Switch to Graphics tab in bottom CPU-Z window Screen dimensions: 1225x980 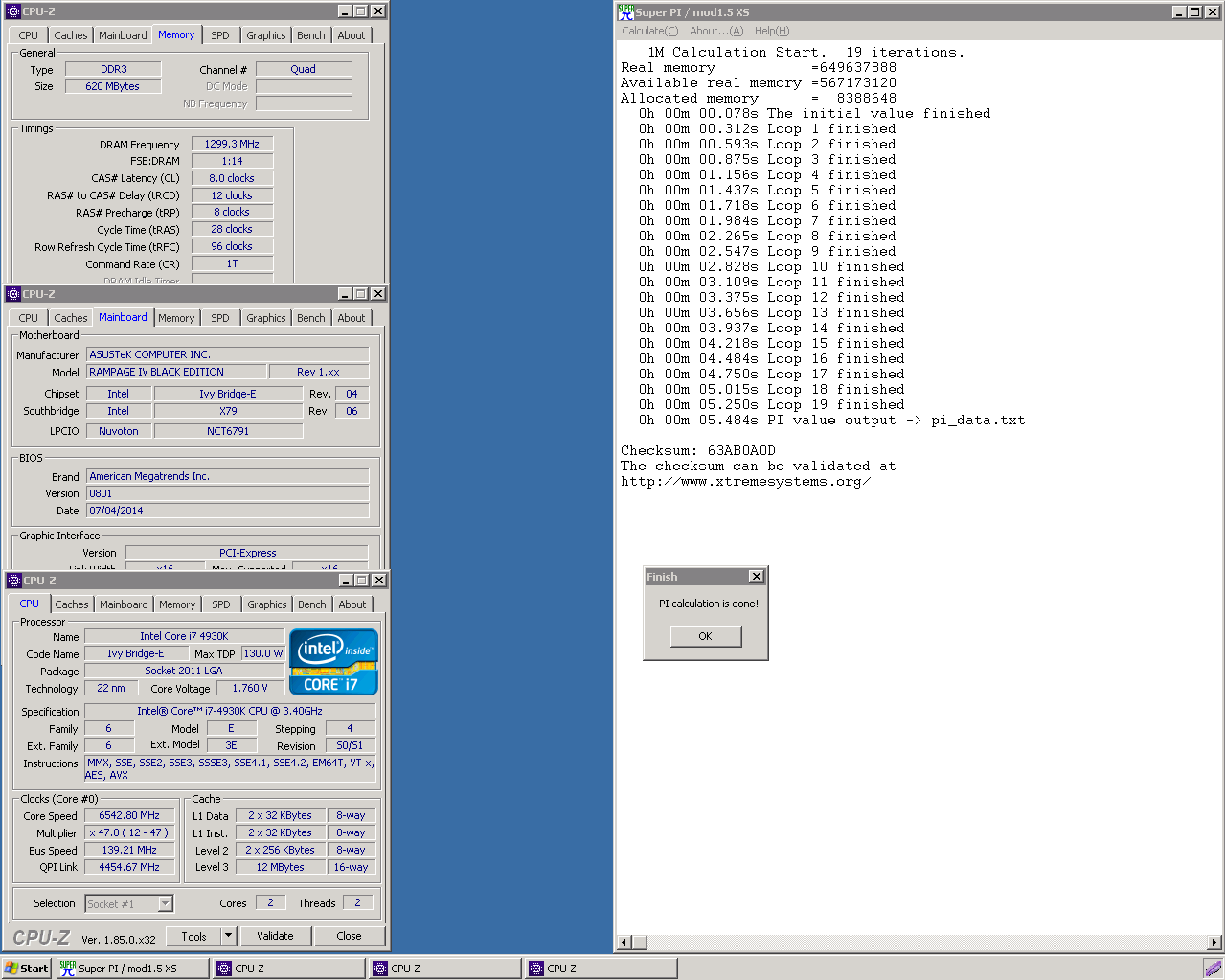tap(267, 604)
